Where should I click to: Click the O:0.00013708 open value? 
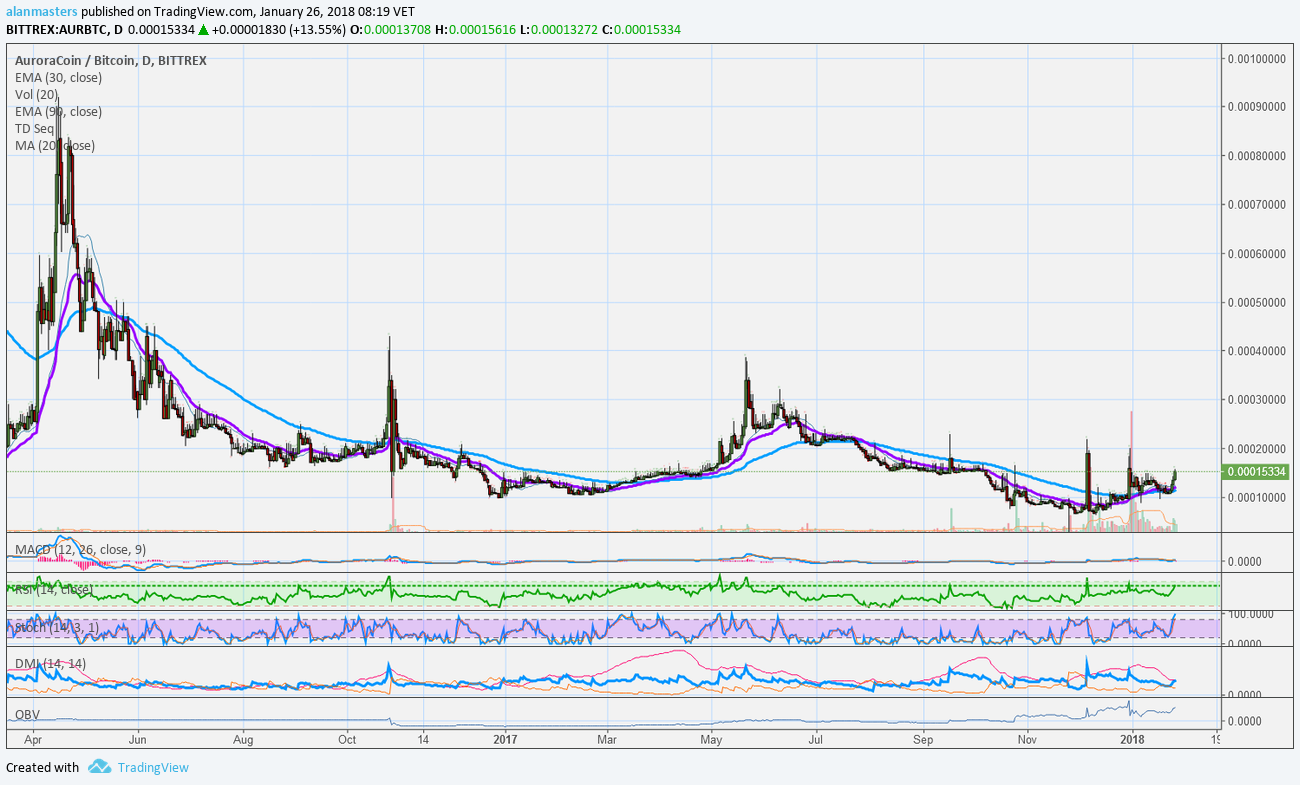point(388,30)
